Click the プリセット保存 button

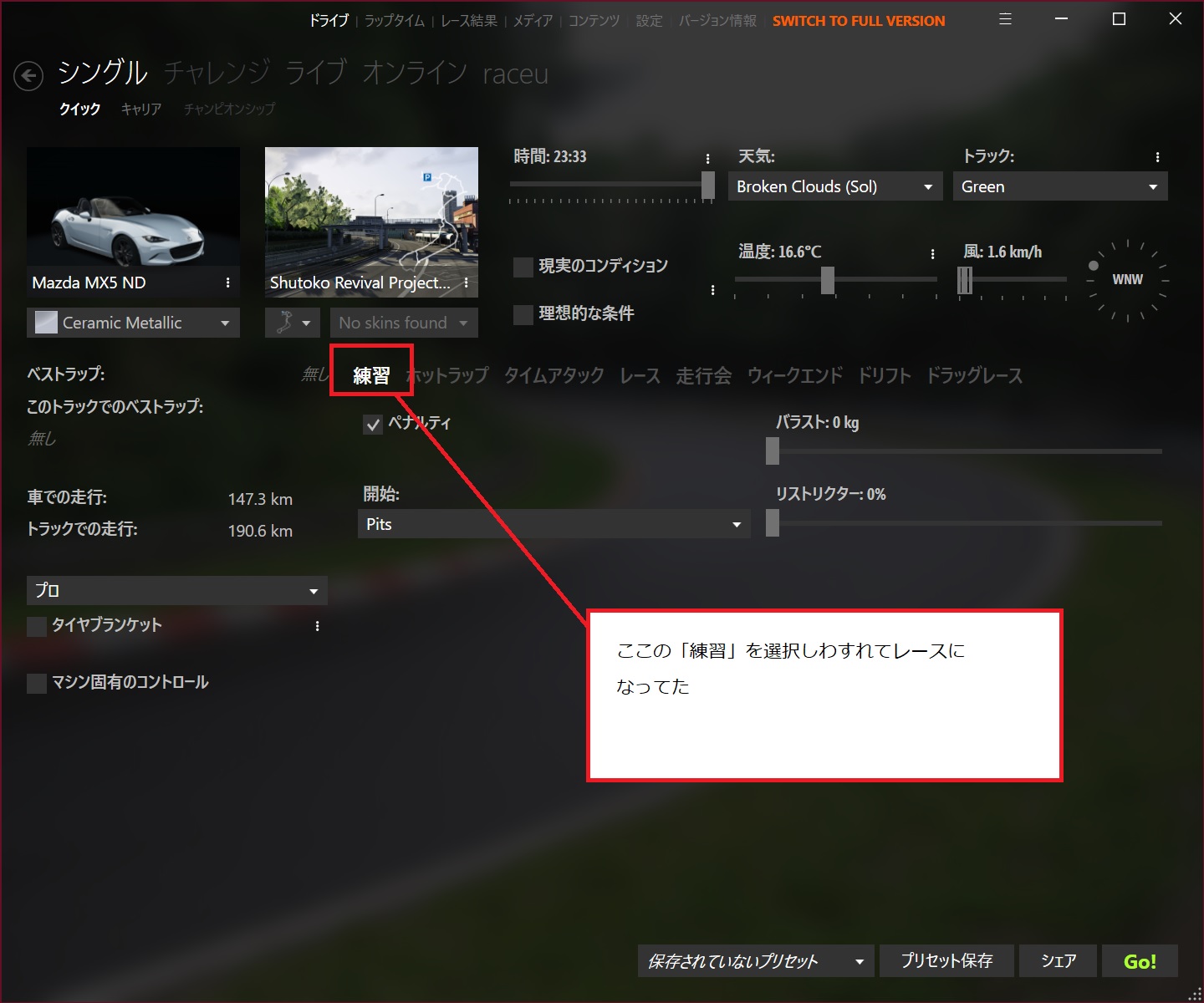tap(946, 961)
